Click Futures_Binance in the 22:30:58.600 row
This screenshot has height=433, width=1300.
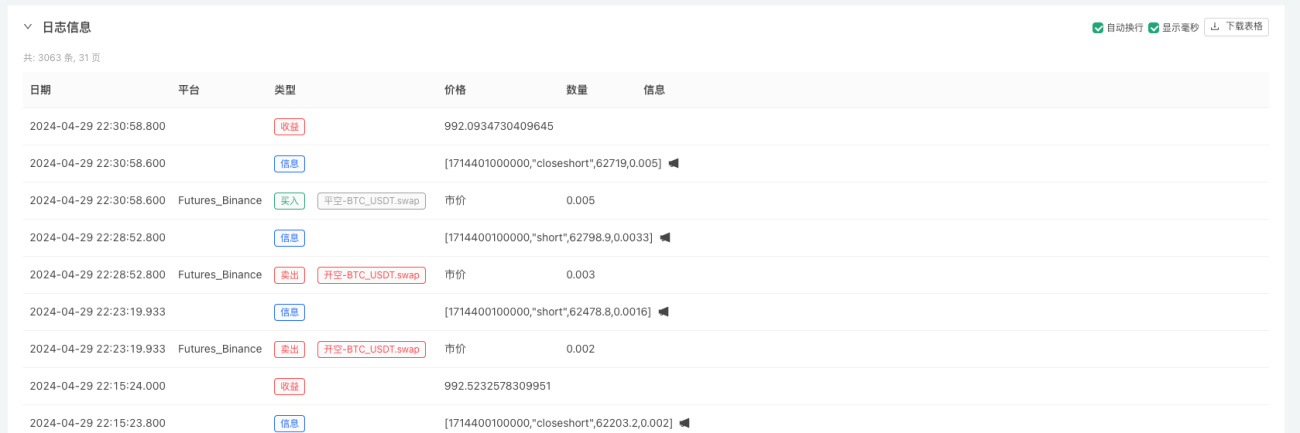pos(220,200)
